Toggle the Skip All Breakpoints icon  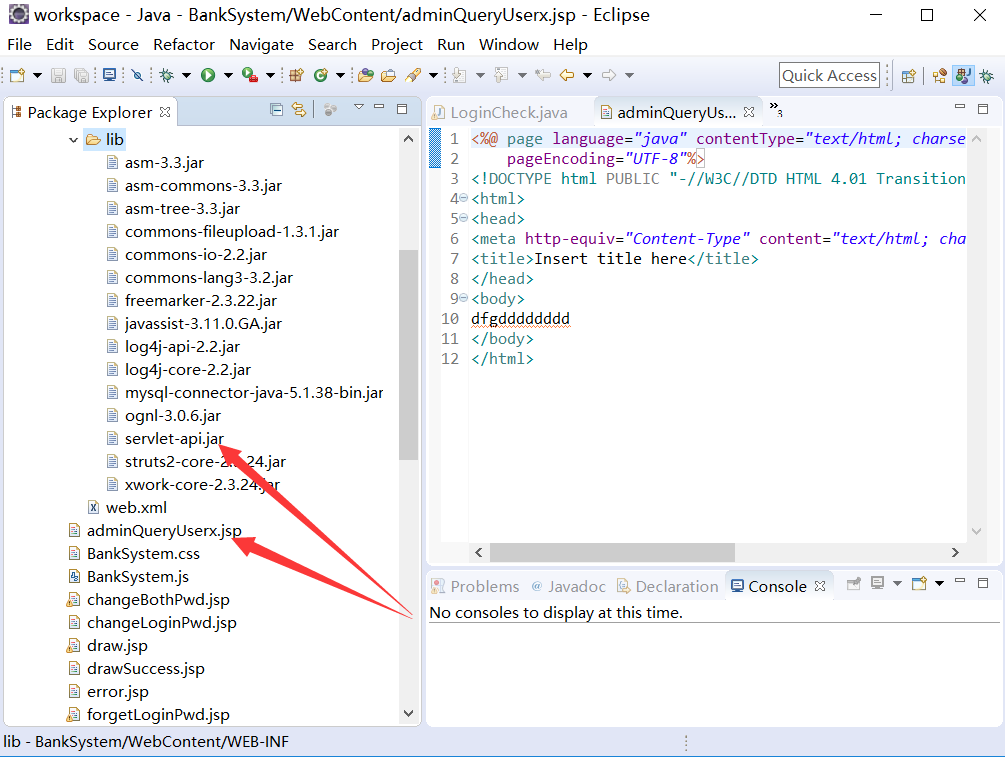[x=137, y=76]
